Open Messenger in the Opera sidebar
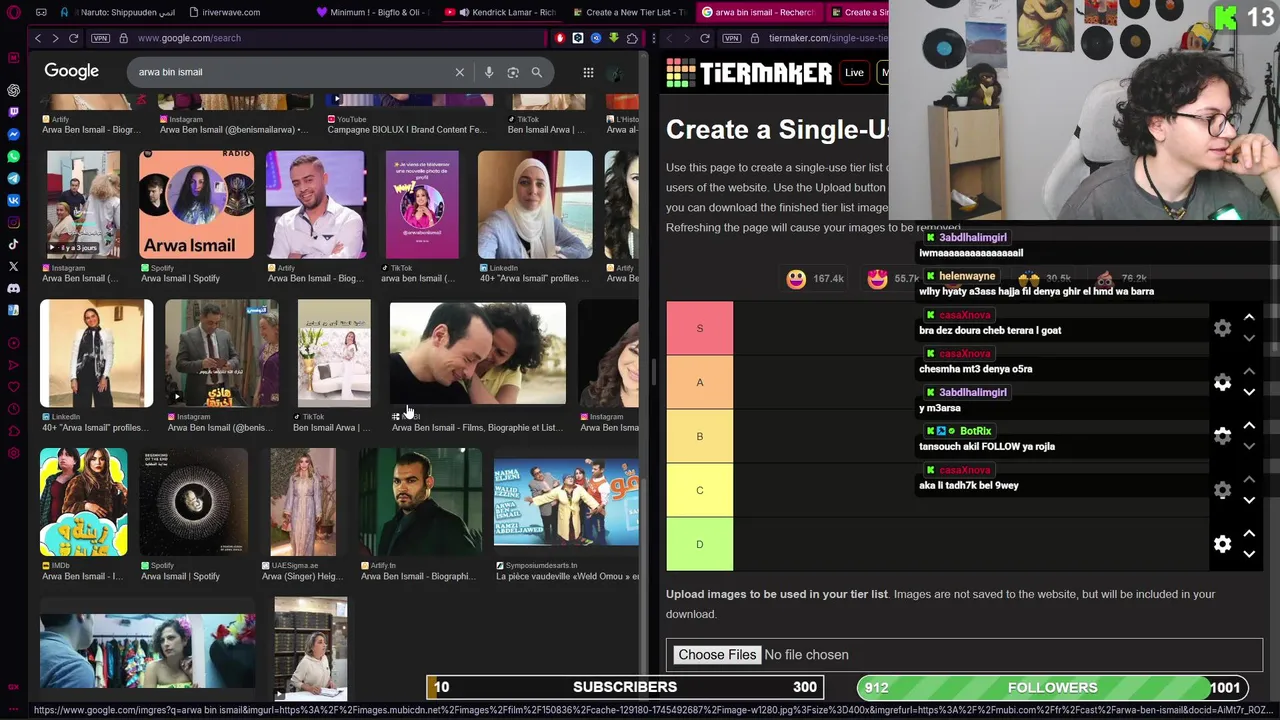 click(x=13, y=134)
